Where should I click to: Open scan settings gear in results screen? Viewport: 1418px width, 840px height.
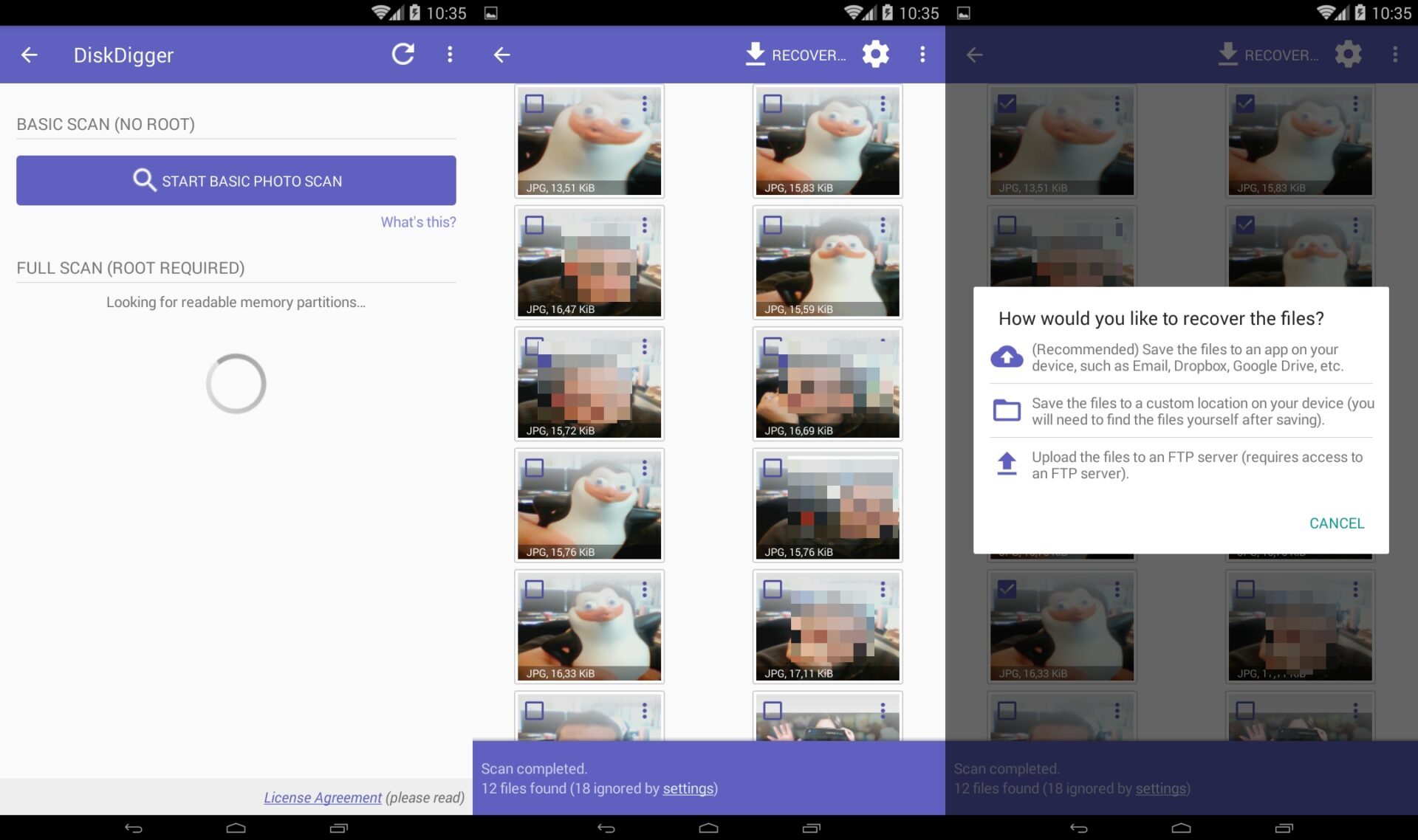click(x=876, y=54)
